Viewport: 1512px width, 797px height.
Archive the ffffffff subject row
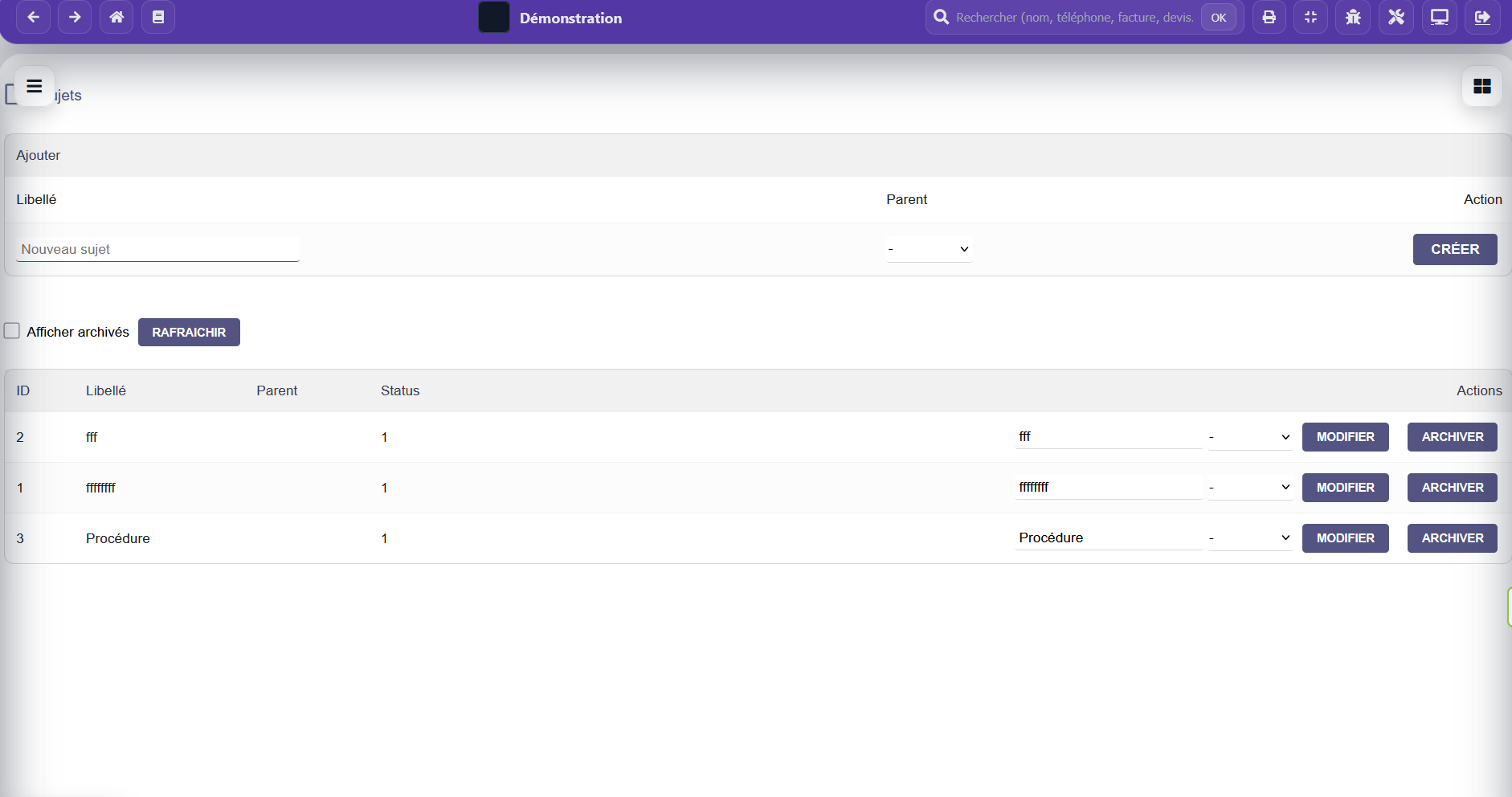[x=1452, y=488]
